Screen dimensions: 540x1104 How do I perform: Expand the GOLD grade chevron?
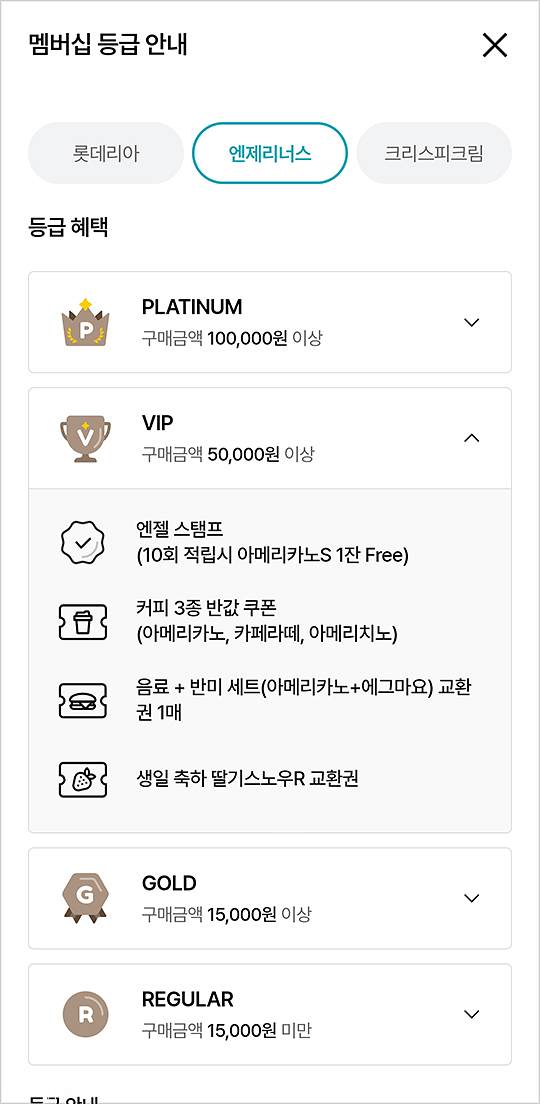coord(472,898)
